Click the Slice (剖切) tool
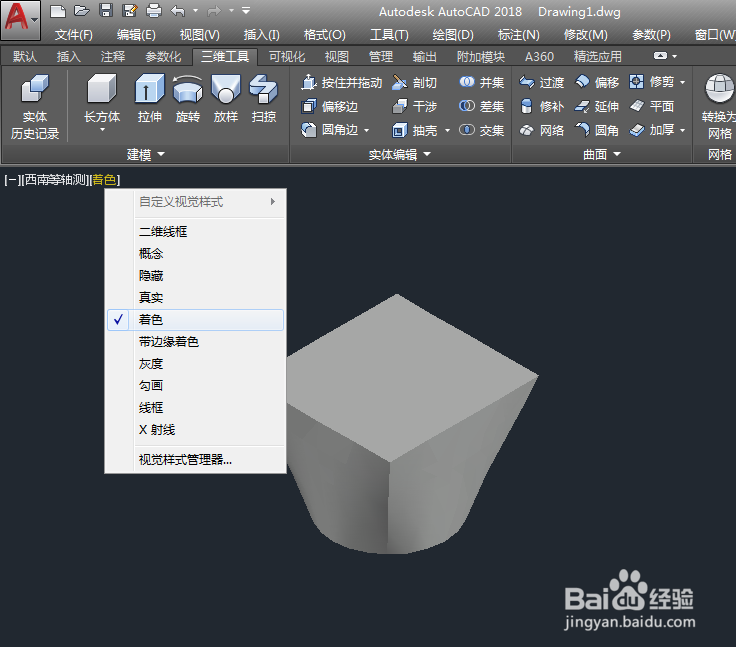 click(x=414, y=83)
